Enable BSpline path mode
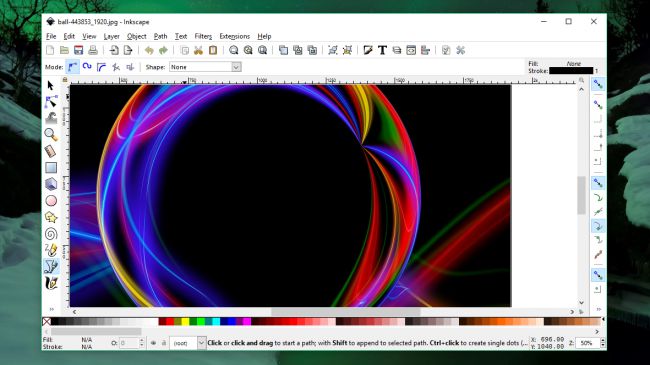Image resolution: width=650 pixels, height=365 pixels. click(x=101, y=67)
